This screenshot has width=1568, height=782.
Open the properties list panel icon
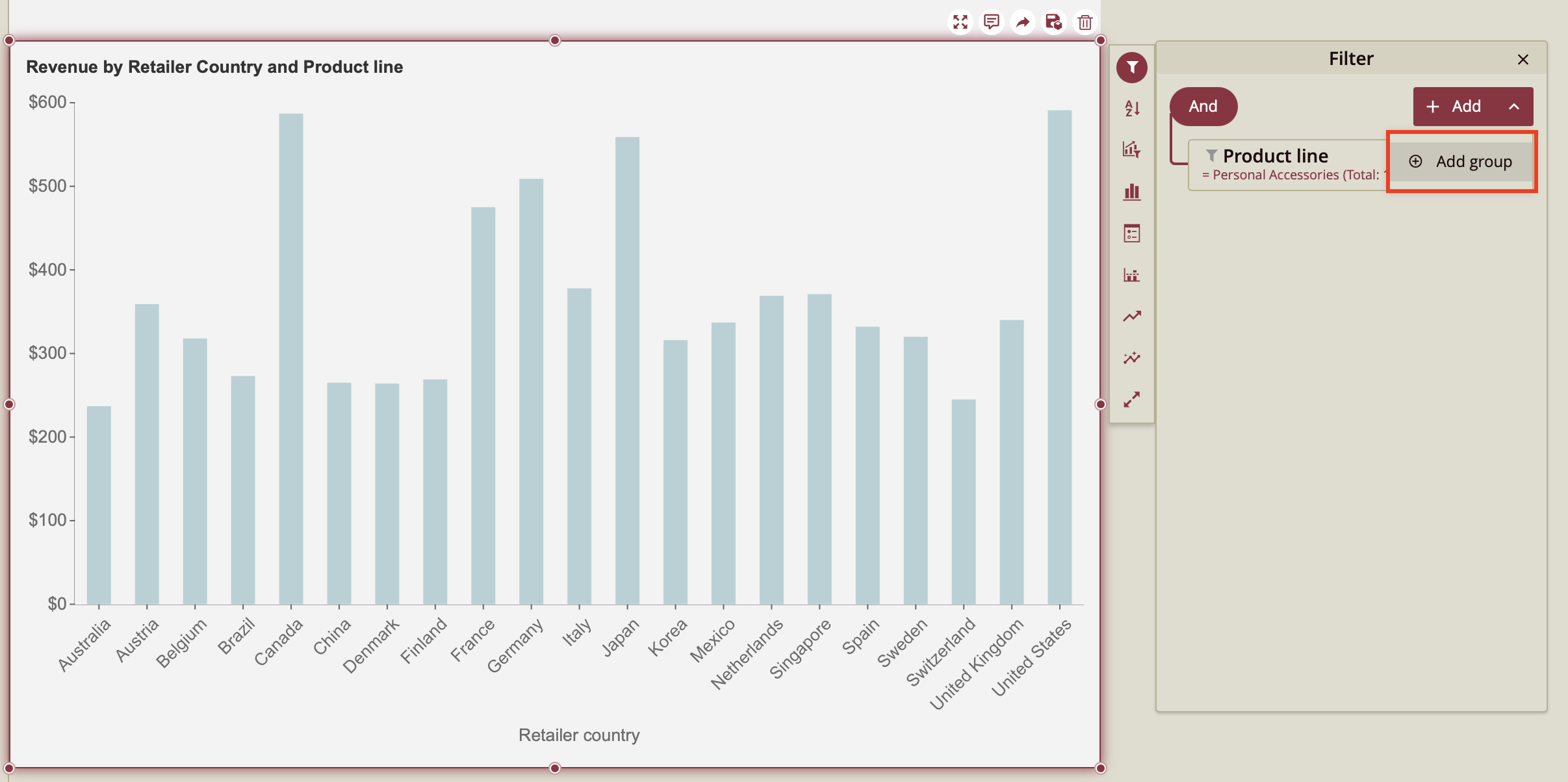coord(1132,233)
